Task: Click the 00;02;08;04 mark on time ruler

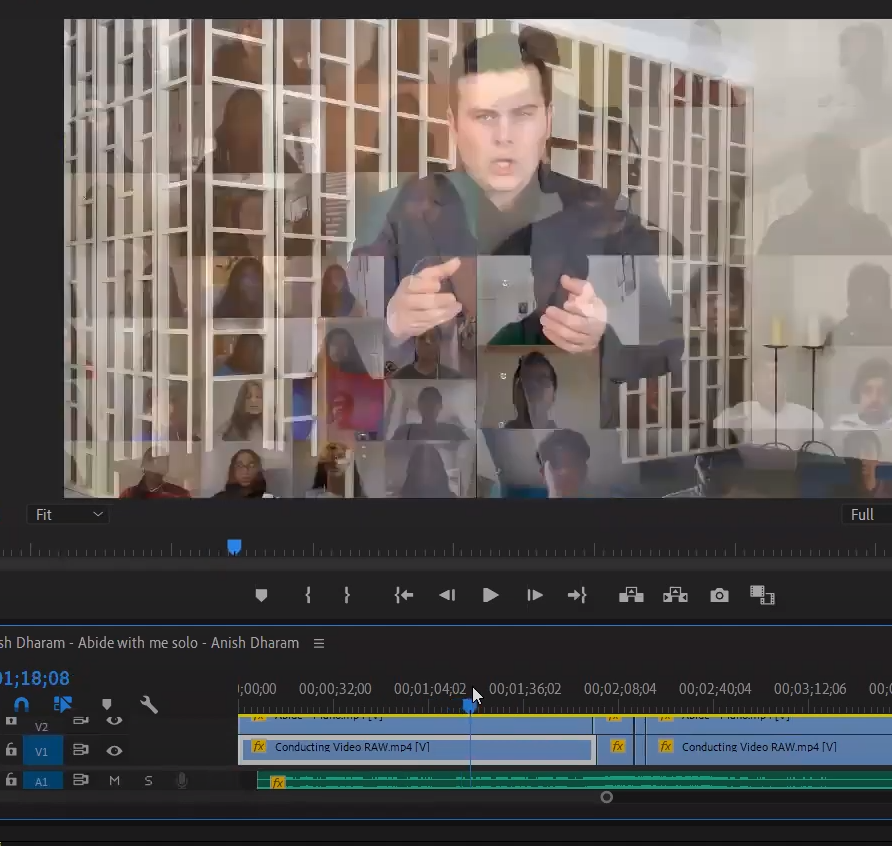Action: [x=620, y=689]
